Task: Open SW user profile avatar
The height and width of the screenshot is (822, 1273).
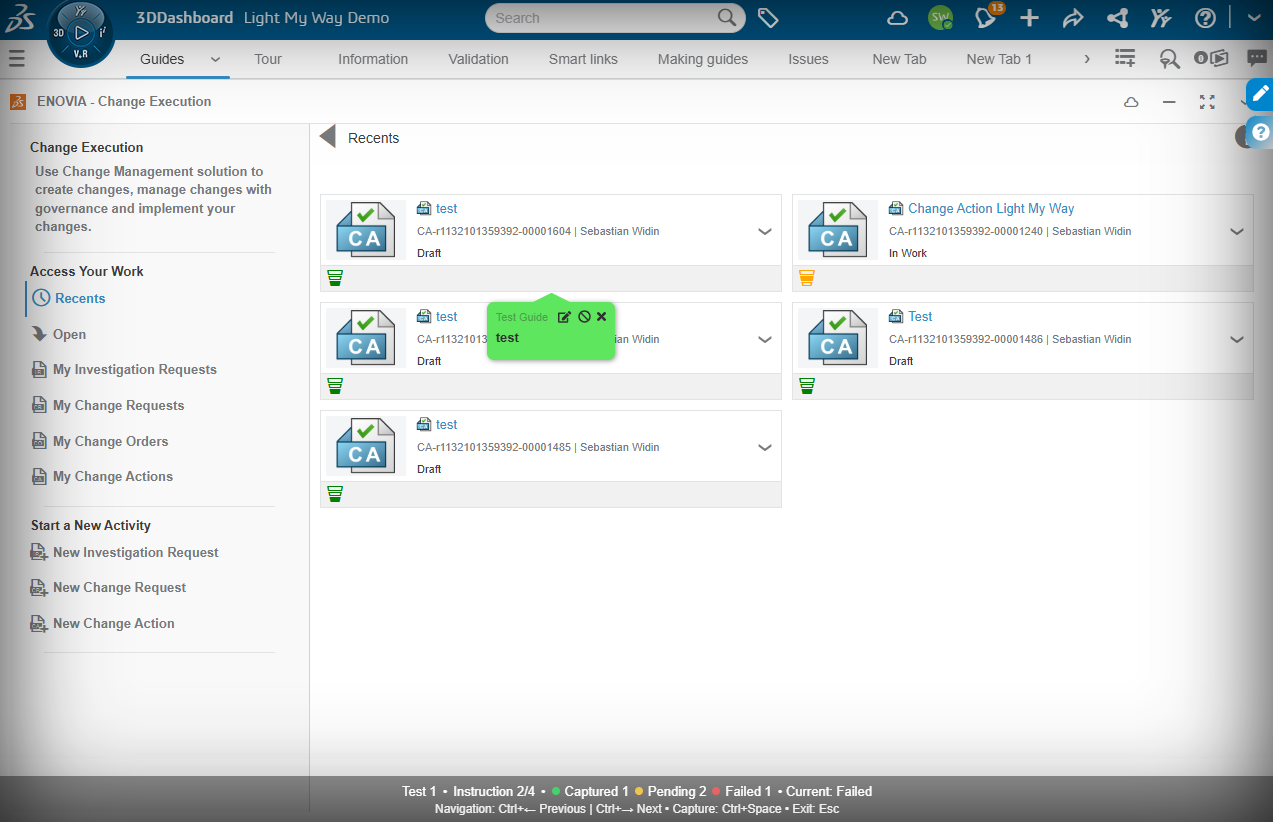Action: coord(940,18)
